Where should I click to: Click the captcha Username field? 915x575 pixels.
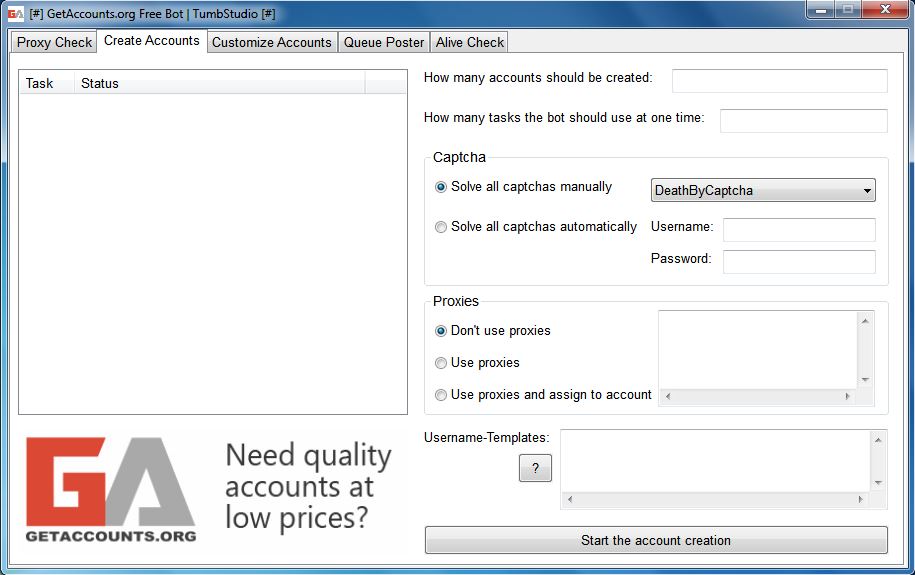(x=799, y=229)
